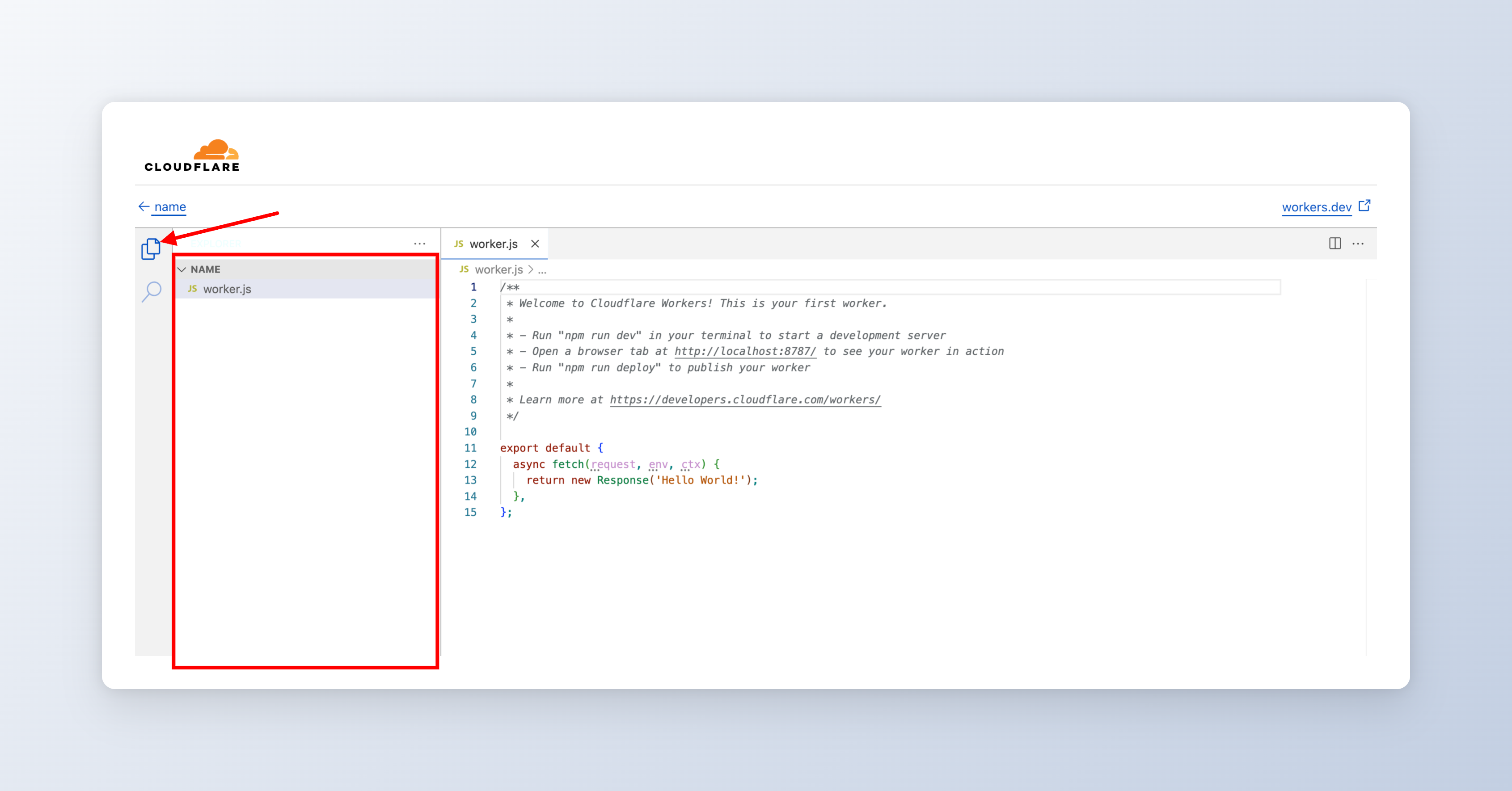Click worker.js in the breadcrumb bar
Viewport: 1512px width, 791px height.
(x=498, y=269)
